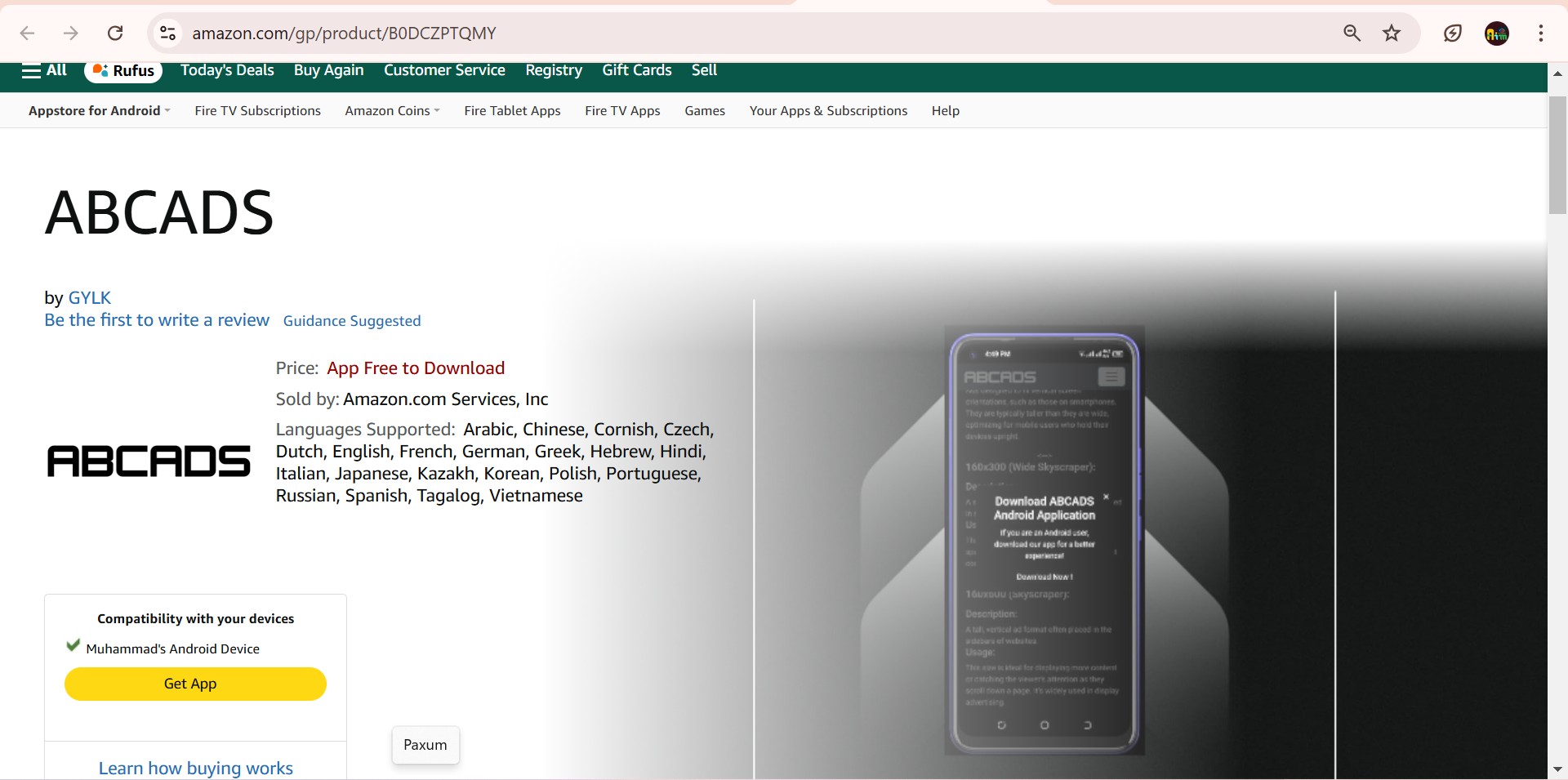This screenshot has width=1568, height=780.
Task: Bookmark this page with the star icon
Action: point(1392,33)
